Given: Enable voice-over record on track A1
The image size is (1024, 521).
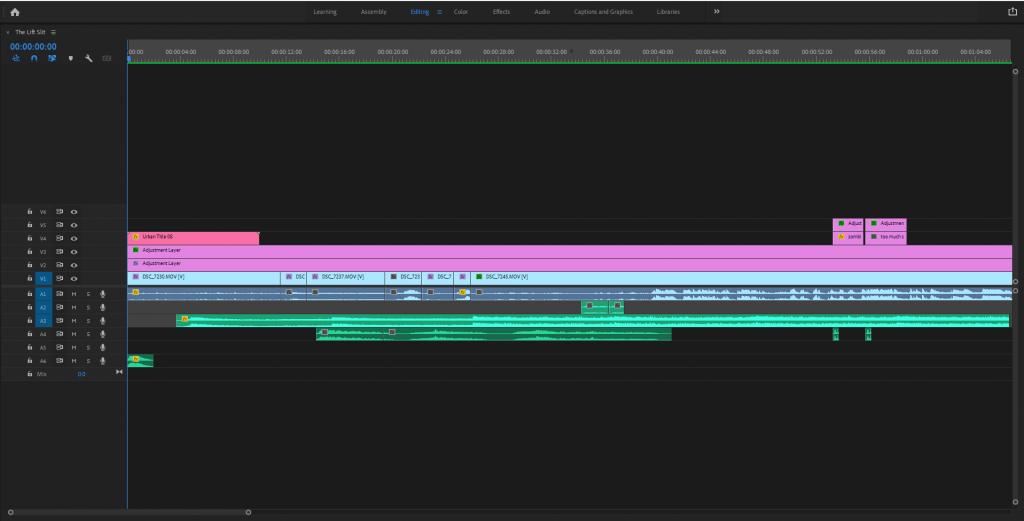Looking at the screenshot, I should click(102, 294).
